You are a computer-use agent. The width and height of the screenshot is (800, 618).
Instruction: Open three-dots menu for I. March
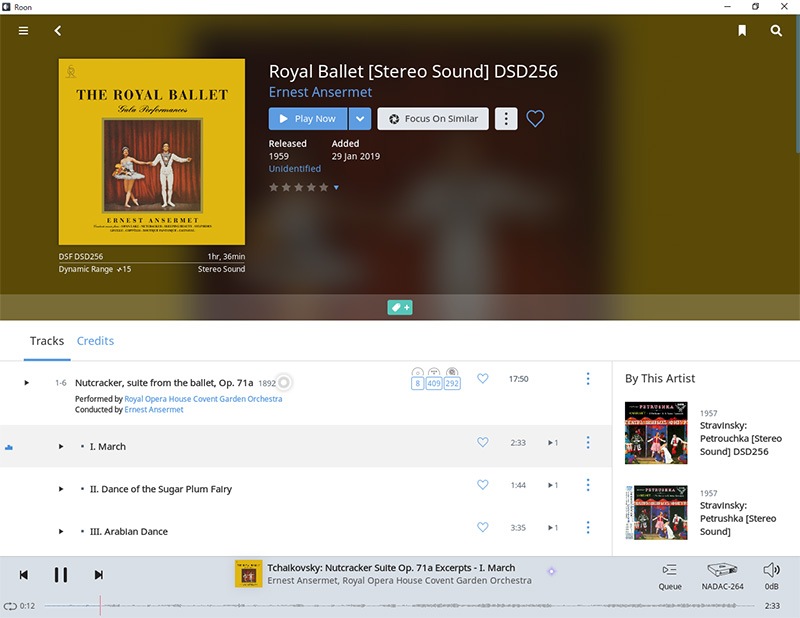(x=588, y=442)
